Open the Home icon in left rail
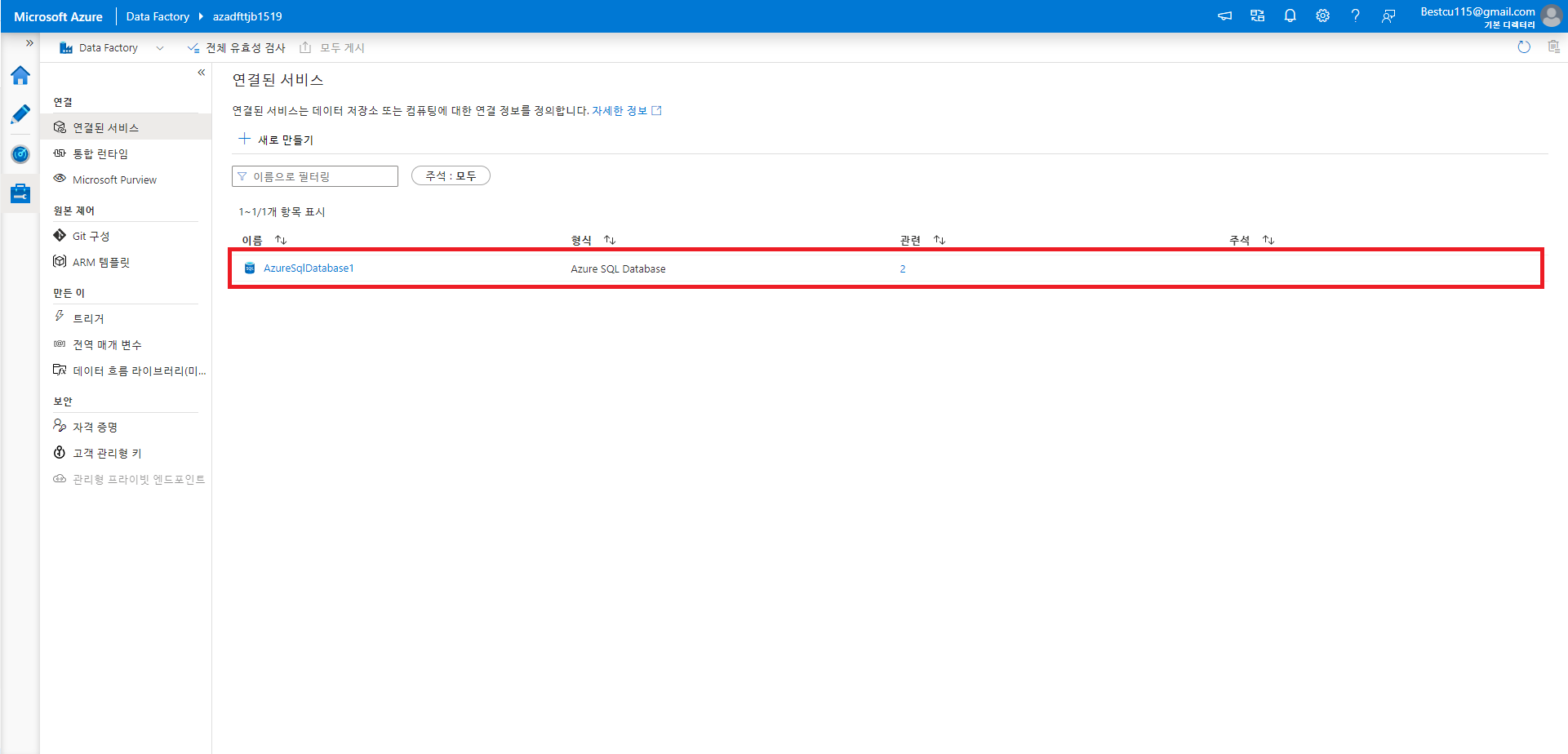Image resolution: width=1568 pixels, height=754 pixels. click(20, 75)
